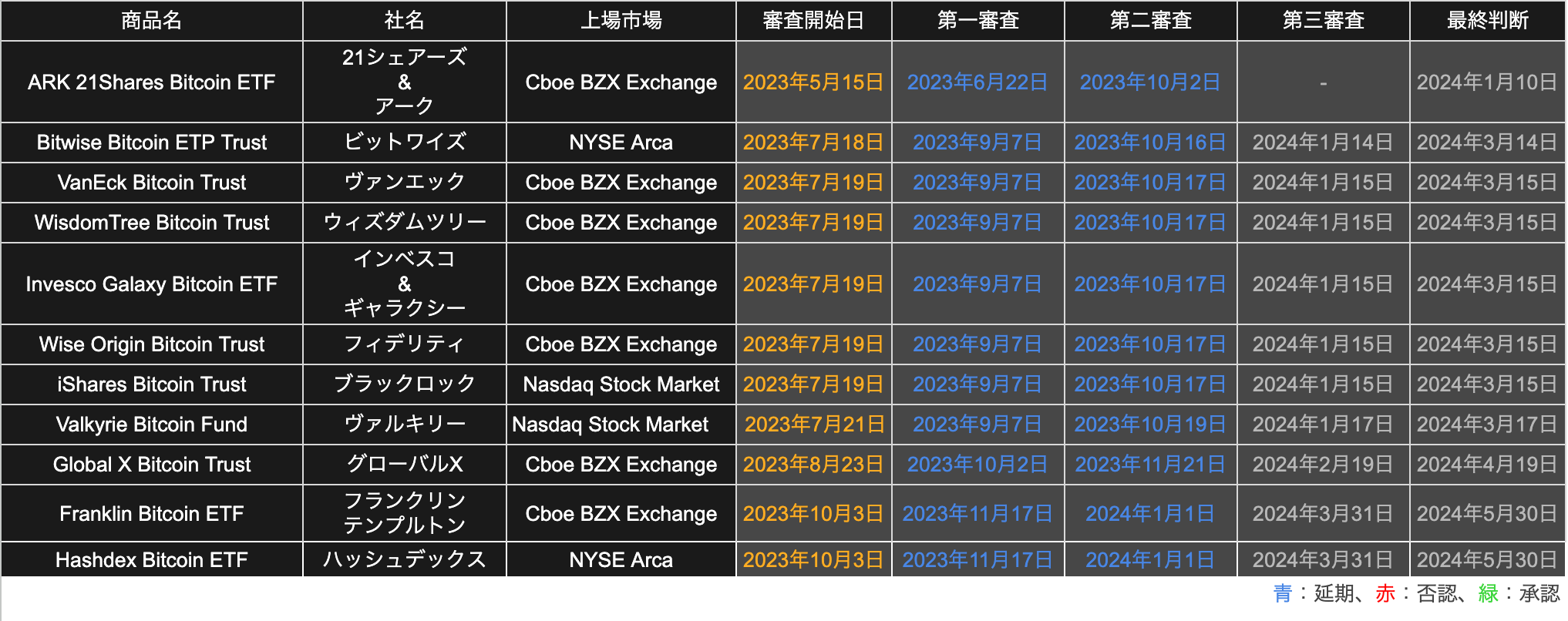The image size is (1568, 621).
Task: Select the フィデリティ company cell
Action: [405, 344]
